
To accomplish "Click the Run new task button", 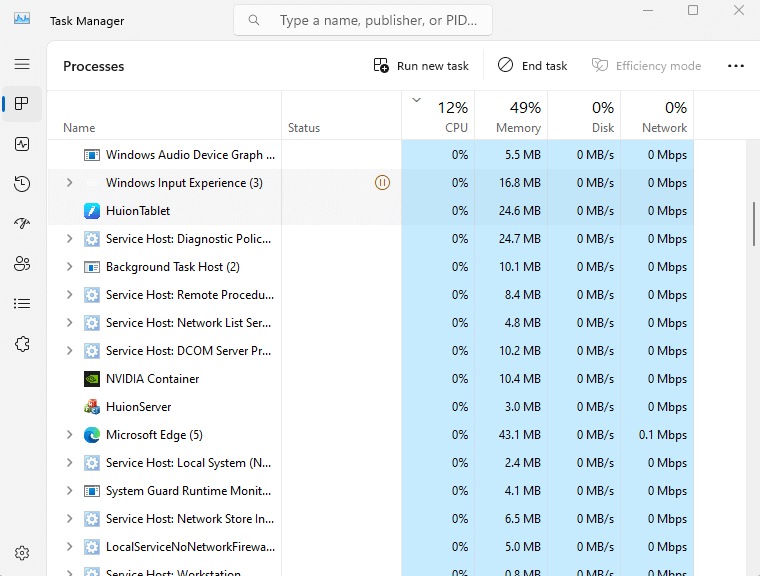I will coord(421,66).
